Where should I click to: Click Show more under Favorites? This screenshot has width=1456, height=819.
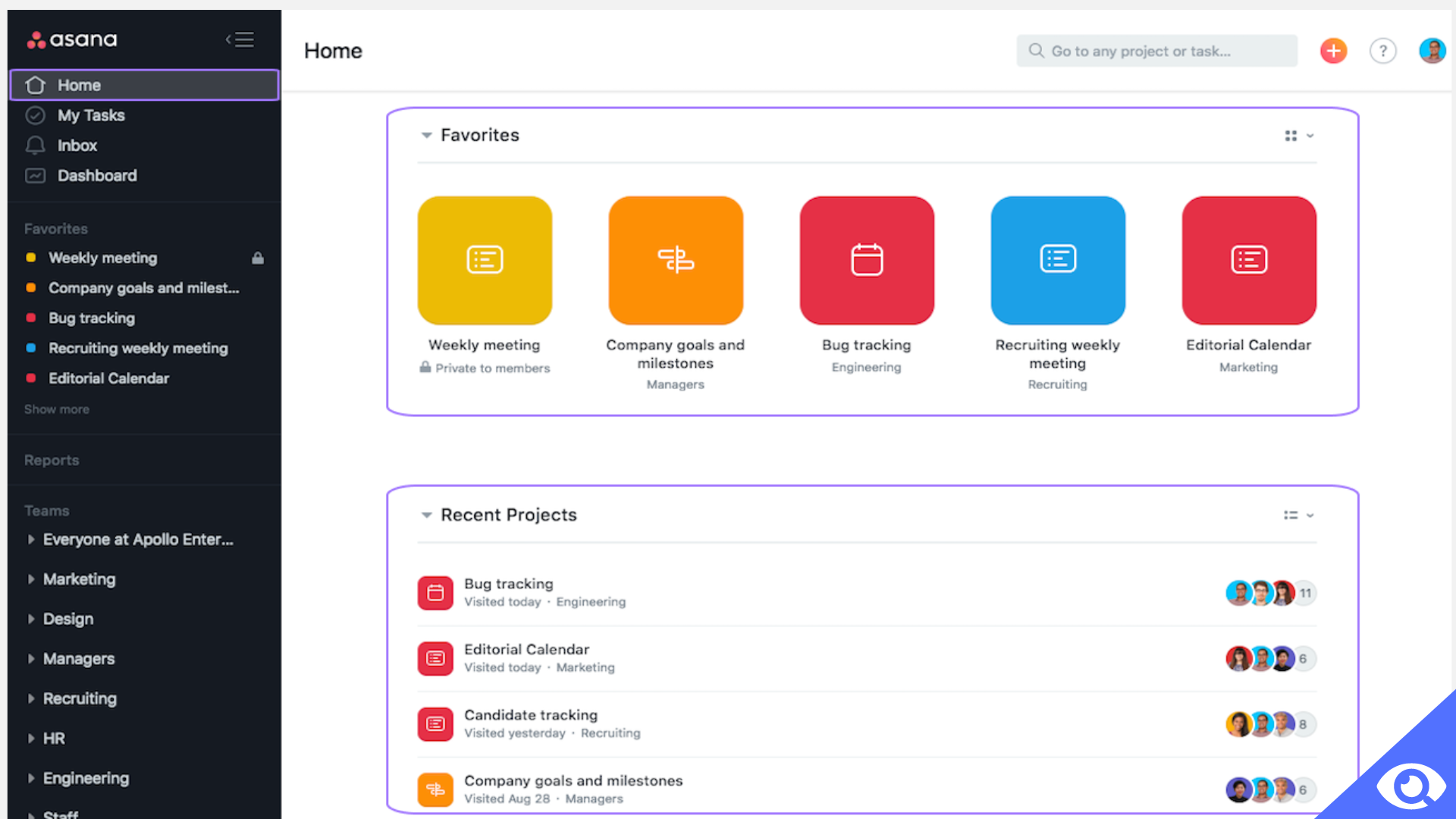(x=57, y=409)
